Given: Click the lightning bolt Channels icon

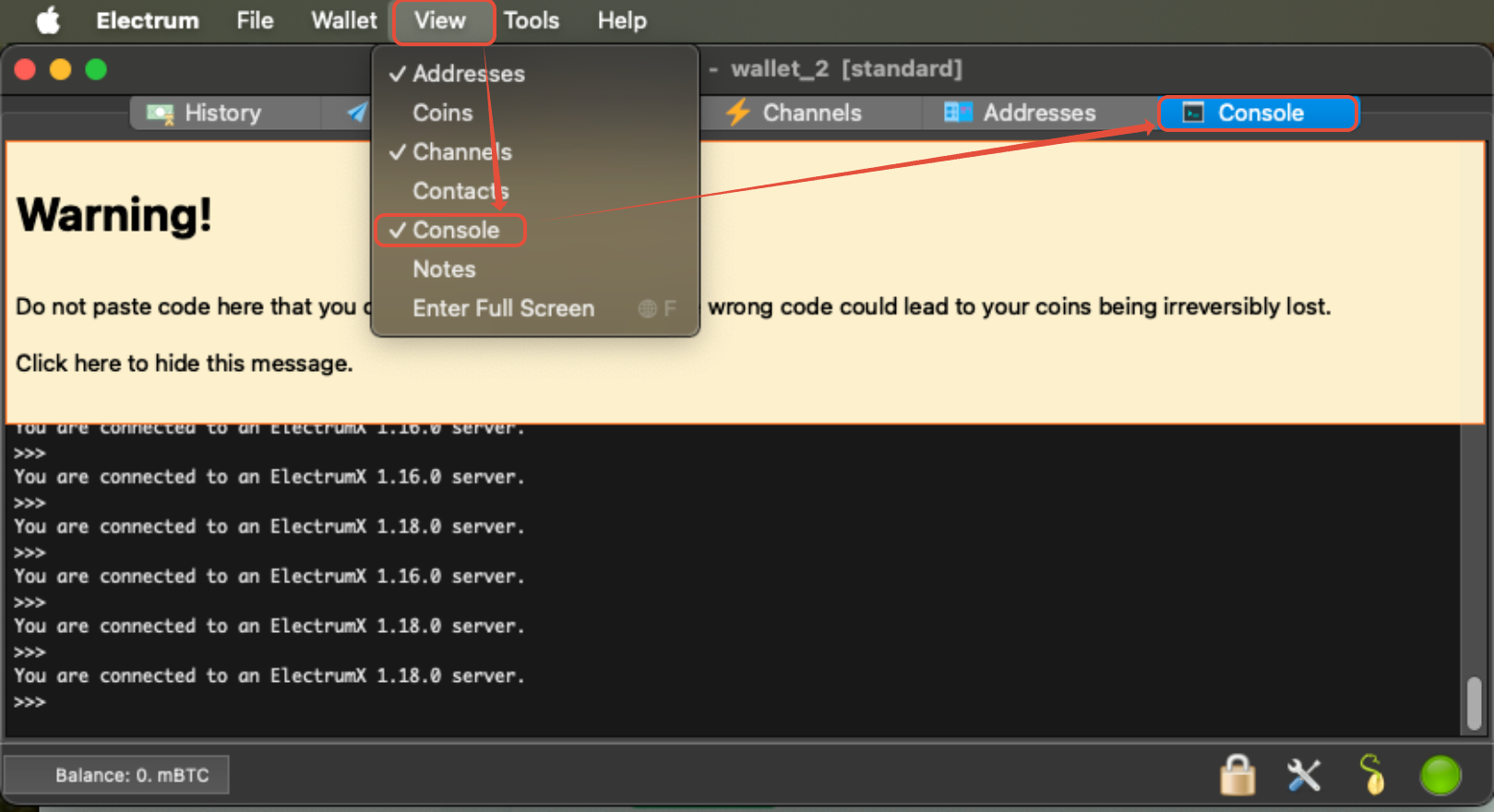Looking at the screenshot, I should tap(737, 113).
